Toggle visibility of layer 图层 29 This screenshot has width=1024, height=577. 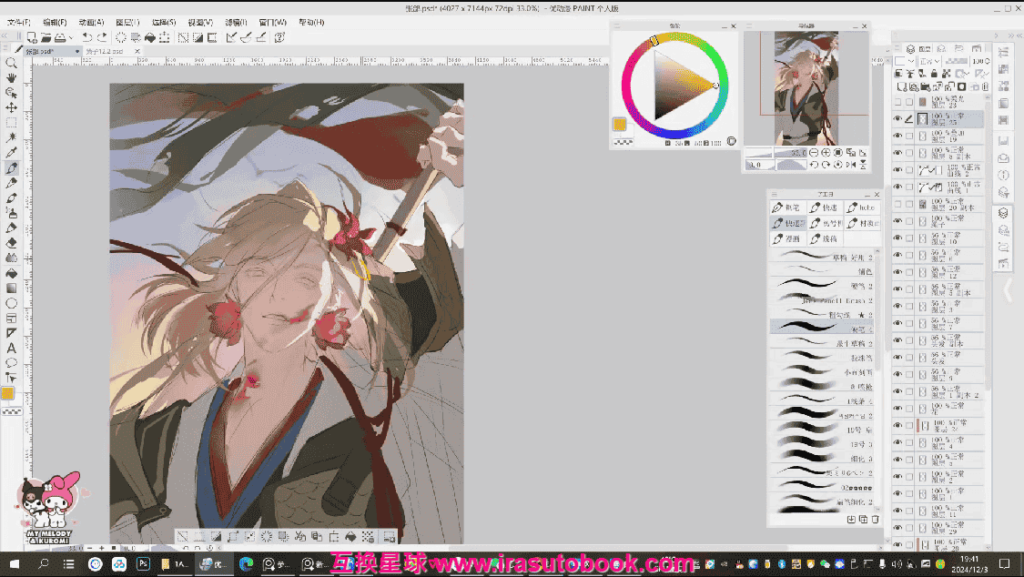(x=898, y=528)
